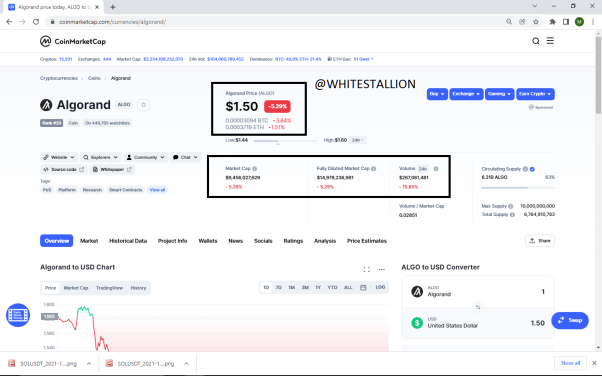Open the Chrome profile avatar
This screenshot has height=377, width=602.
(579, 22)
